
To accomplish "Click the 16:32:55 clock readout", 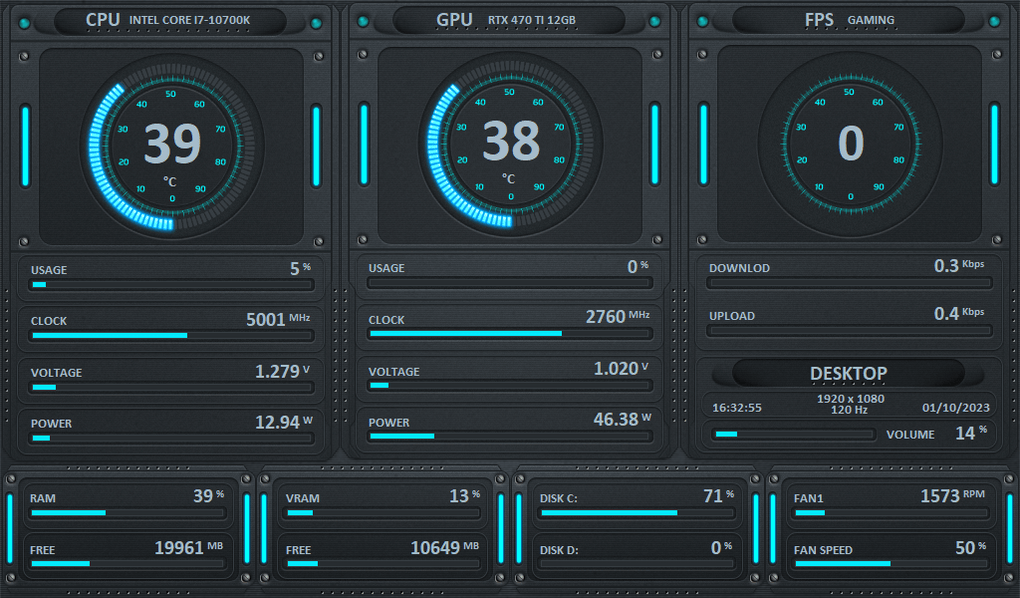I will (737, 408).
